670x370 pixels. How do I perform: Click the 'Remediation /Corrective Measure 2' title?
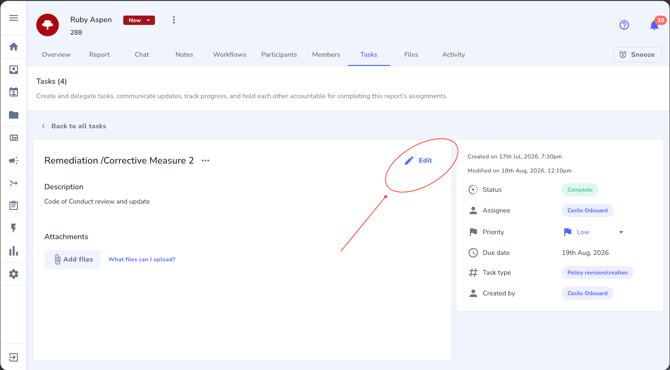pyautogui.click(x=119, y=161)
